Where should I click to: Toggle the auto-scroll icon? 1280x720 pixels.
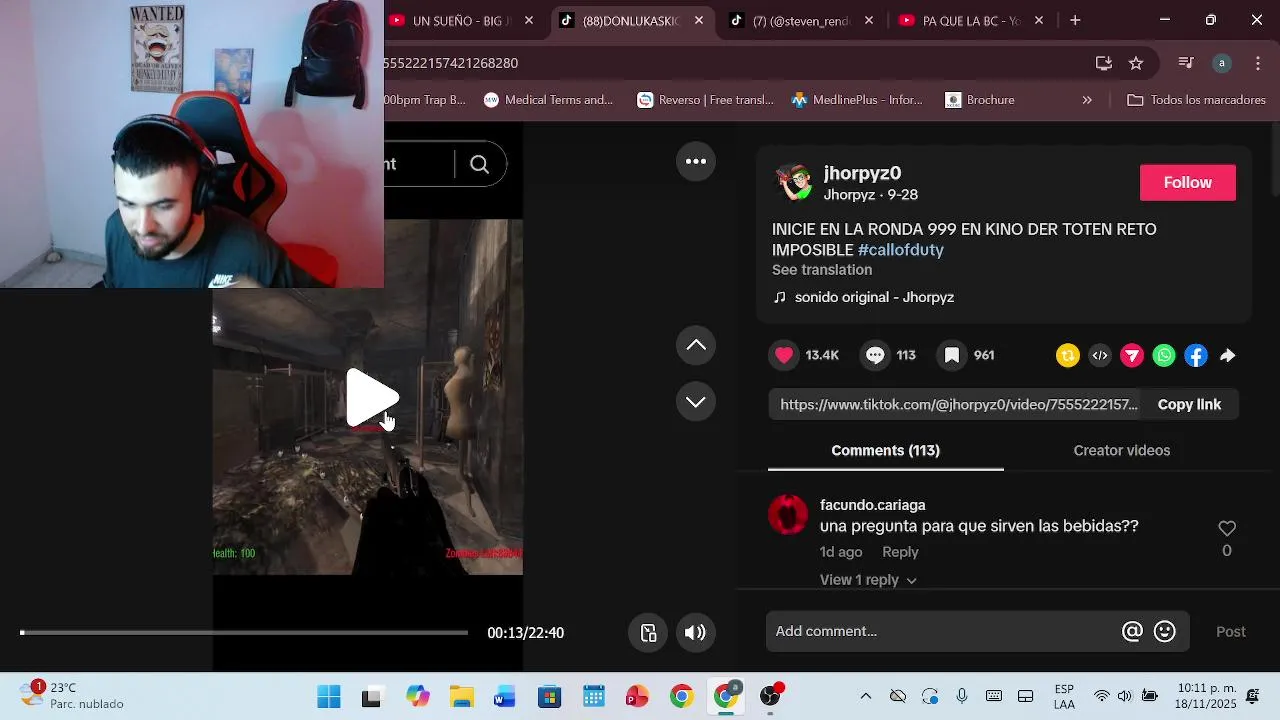click(x=648, y=632)
